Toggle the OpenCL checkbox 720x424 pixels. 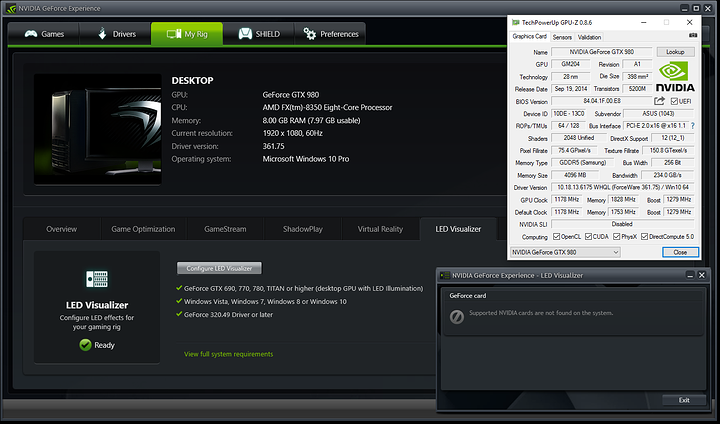click(558, 237)
